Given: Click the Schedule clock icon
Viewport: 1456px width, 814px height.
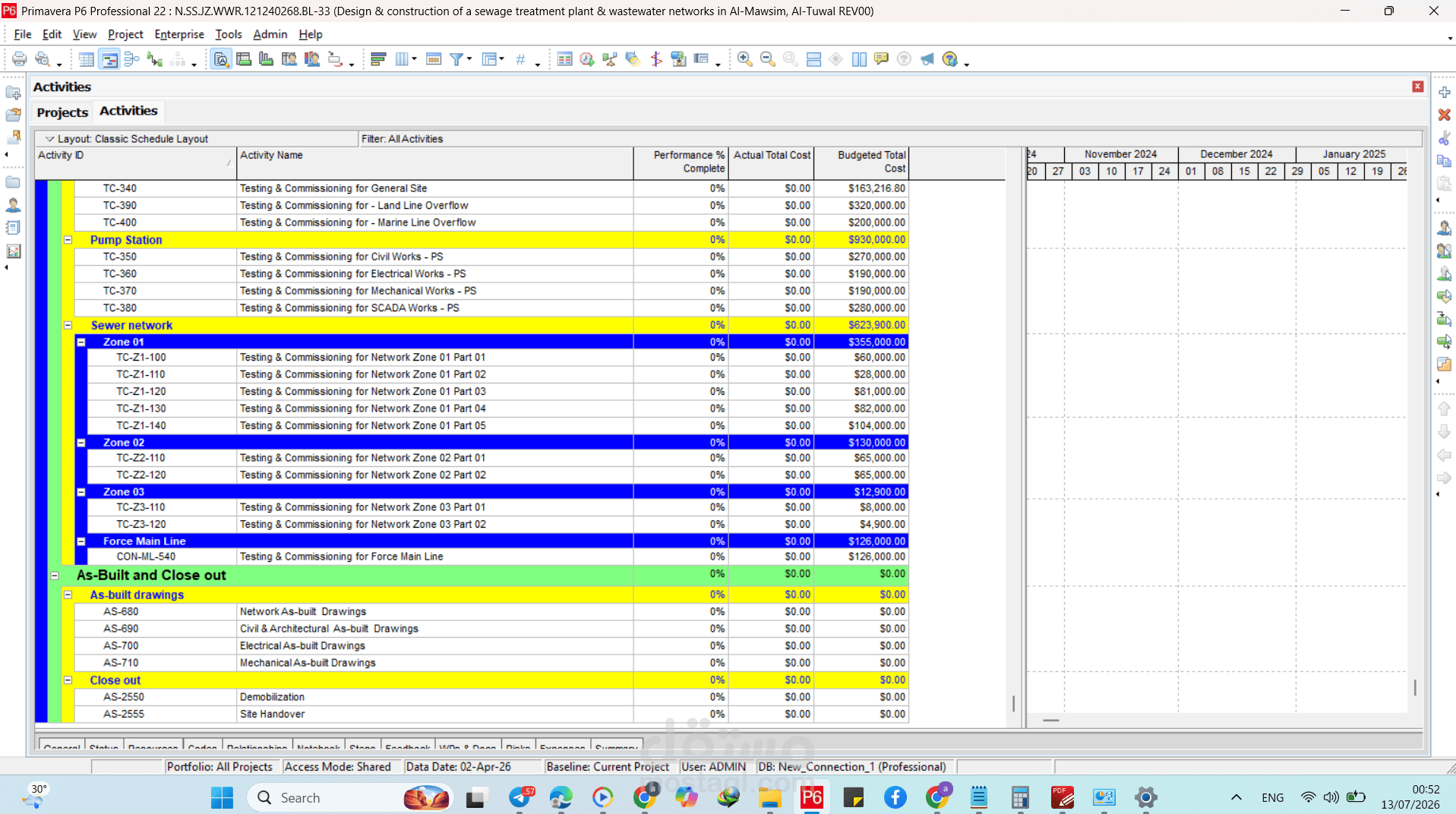Looking at the screenshot, I should (x=586, y=59).
